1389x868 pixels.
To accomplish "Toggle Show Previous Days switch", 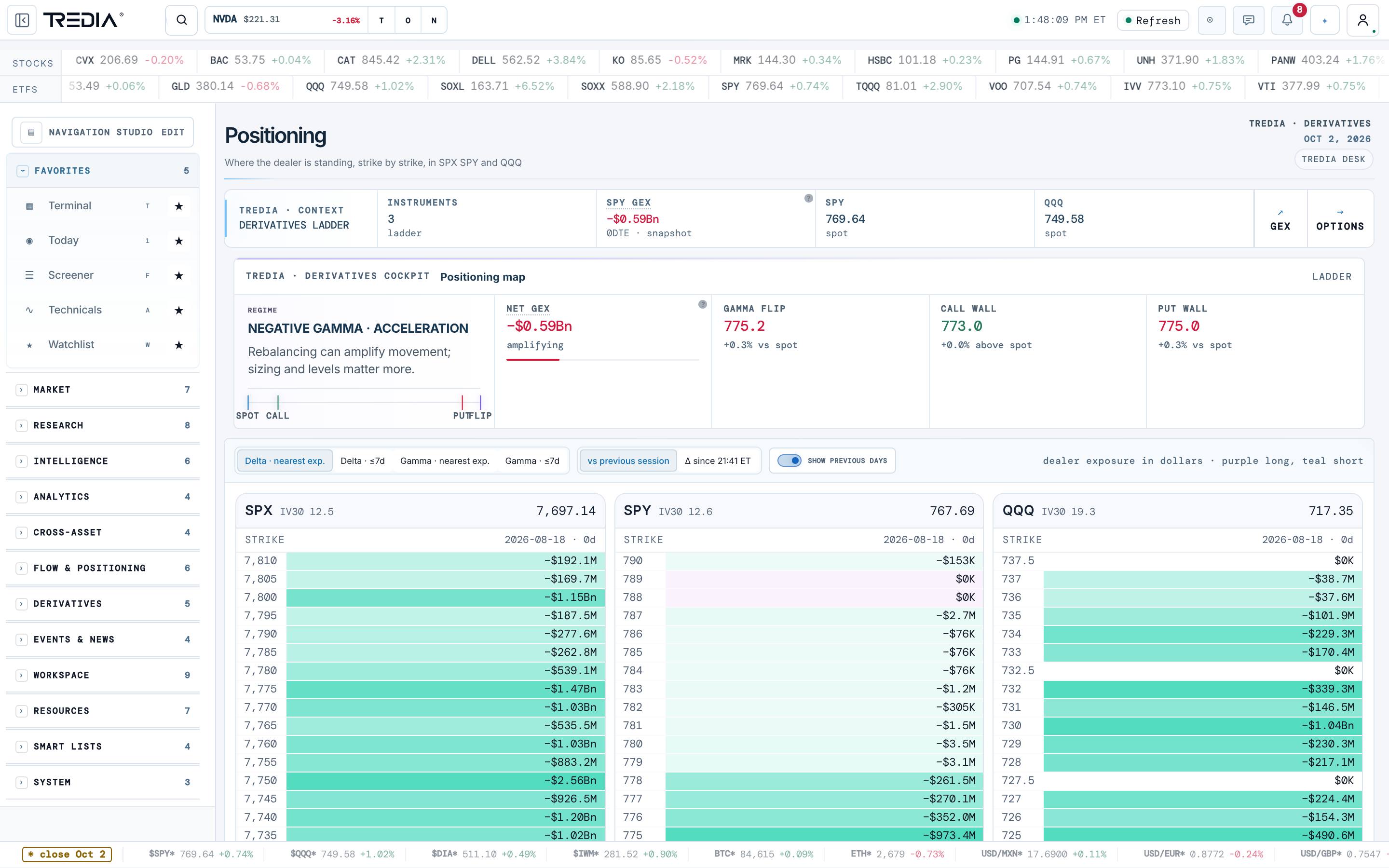I will 789,461.
